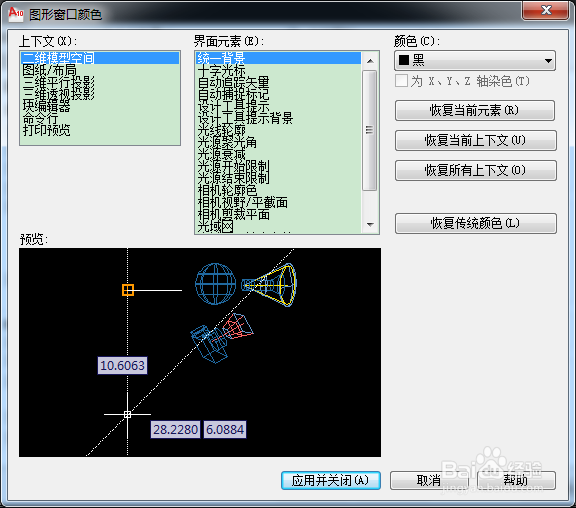Viewport: 576px width, 508px height.
Task: Select 统一背景 interface element
Action: click(278, 58)
